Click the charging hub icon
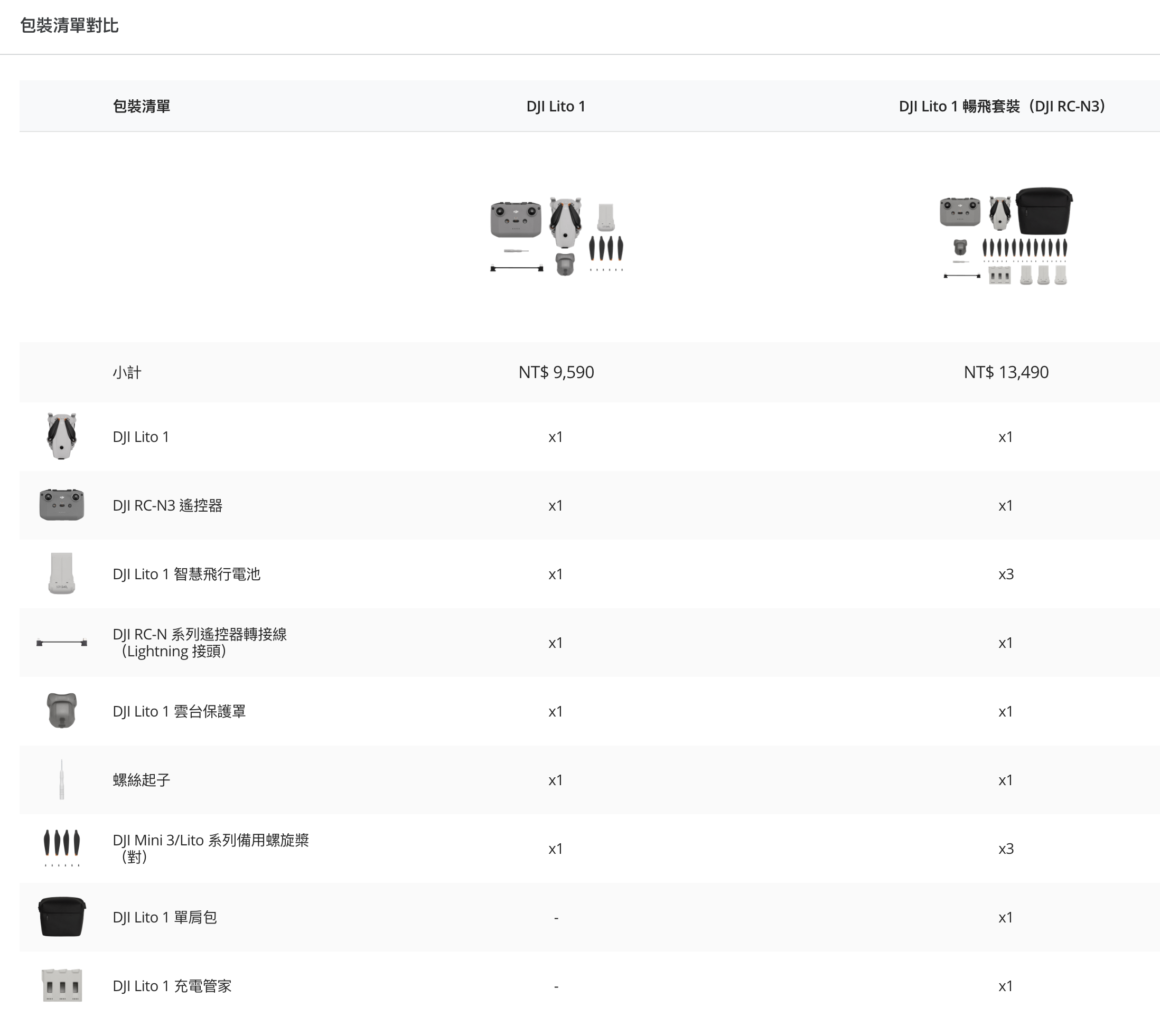Viewport: 1160px width, 1036px height. point(61,985)
